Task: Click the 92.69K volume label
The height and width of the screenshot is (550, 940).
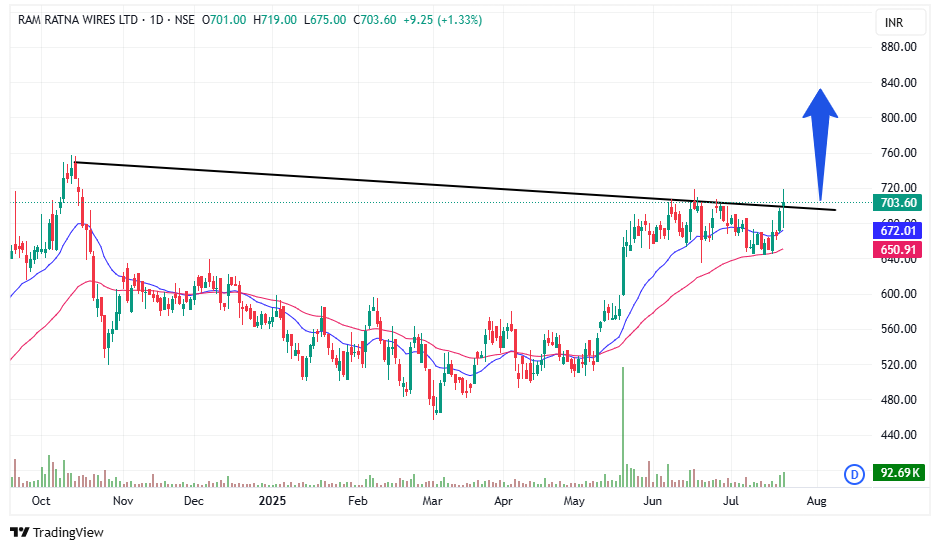Action: (x=899, y=473)
